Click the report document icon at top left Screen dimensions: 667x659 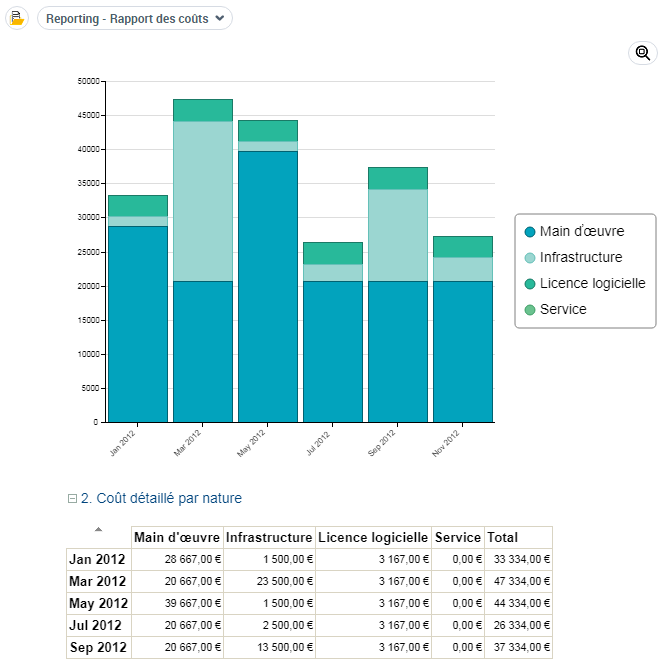pos(16,18)
